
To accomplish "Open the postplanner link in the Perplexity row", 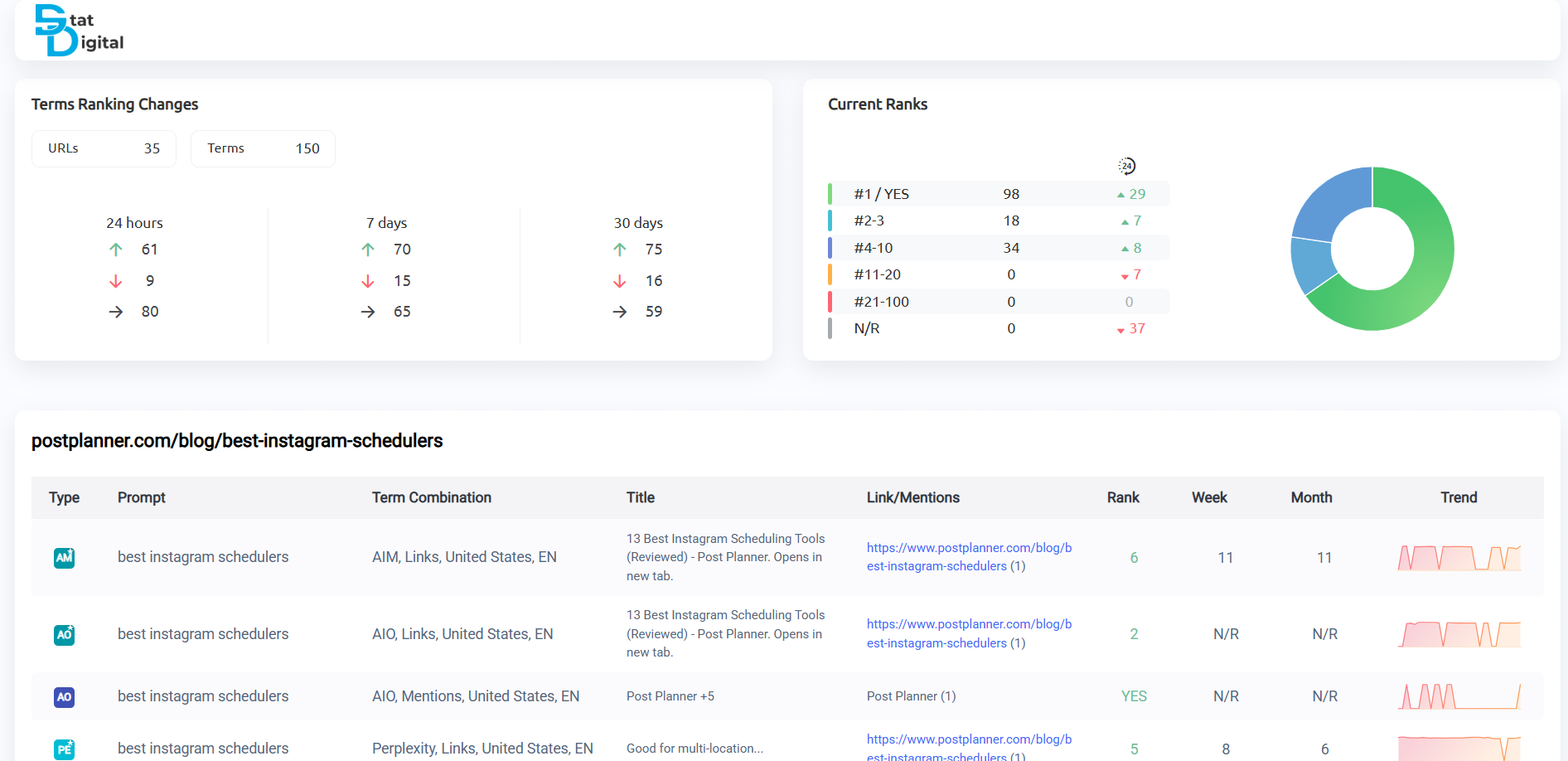I will click(x=969, y=748).
